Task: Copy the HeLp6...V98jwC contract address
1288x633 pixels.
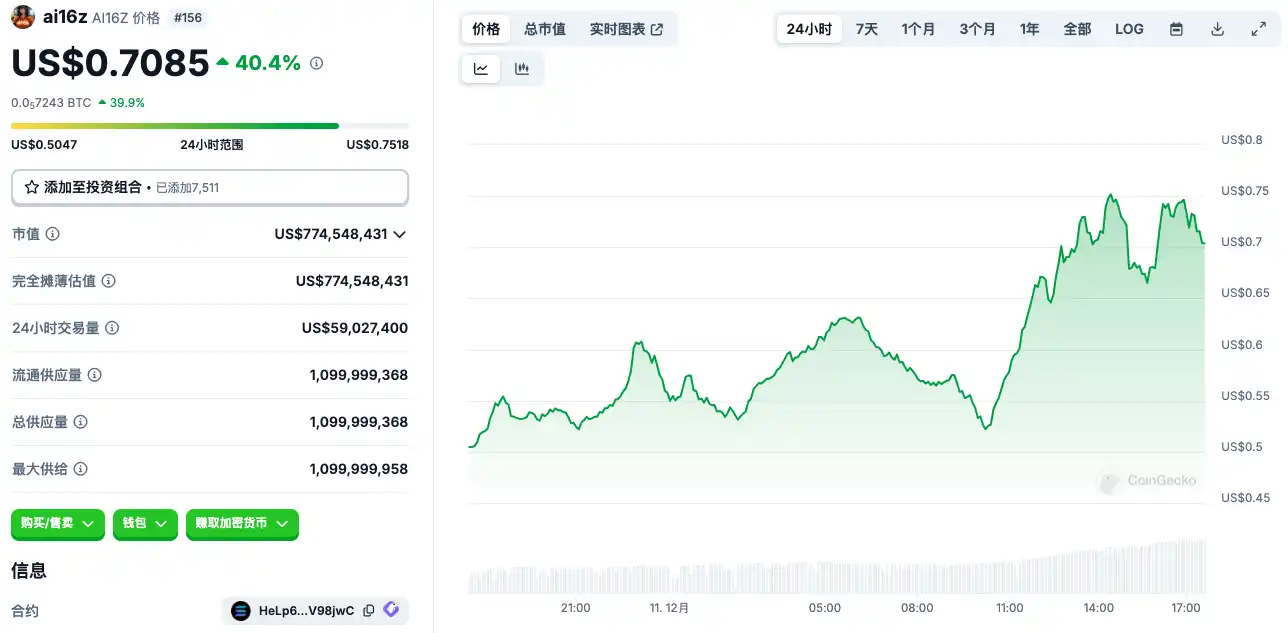Action: click(x=369, y=610)
